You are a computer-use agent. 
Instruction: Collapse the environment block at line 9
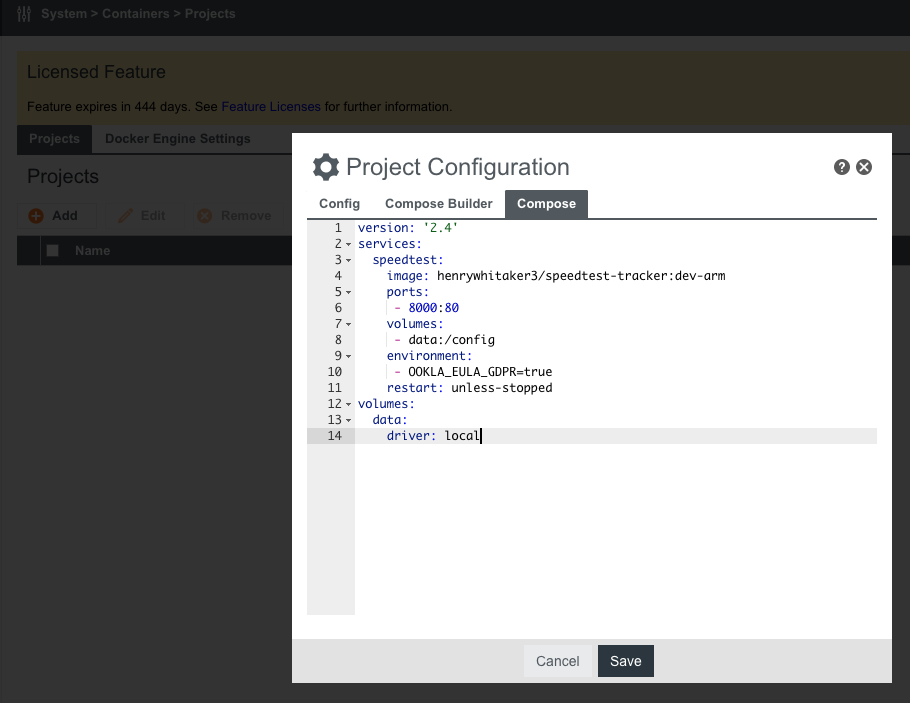[348, 356]
